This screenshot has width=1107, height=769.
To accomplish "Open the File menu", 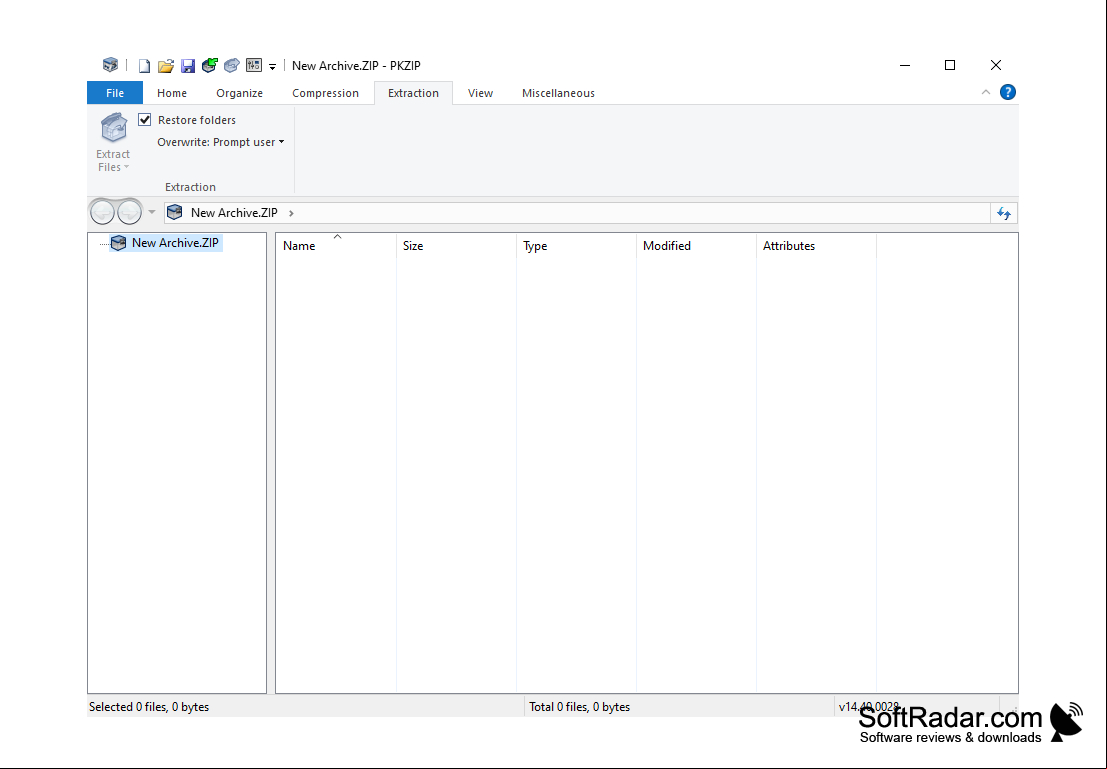I will point(115,93).
